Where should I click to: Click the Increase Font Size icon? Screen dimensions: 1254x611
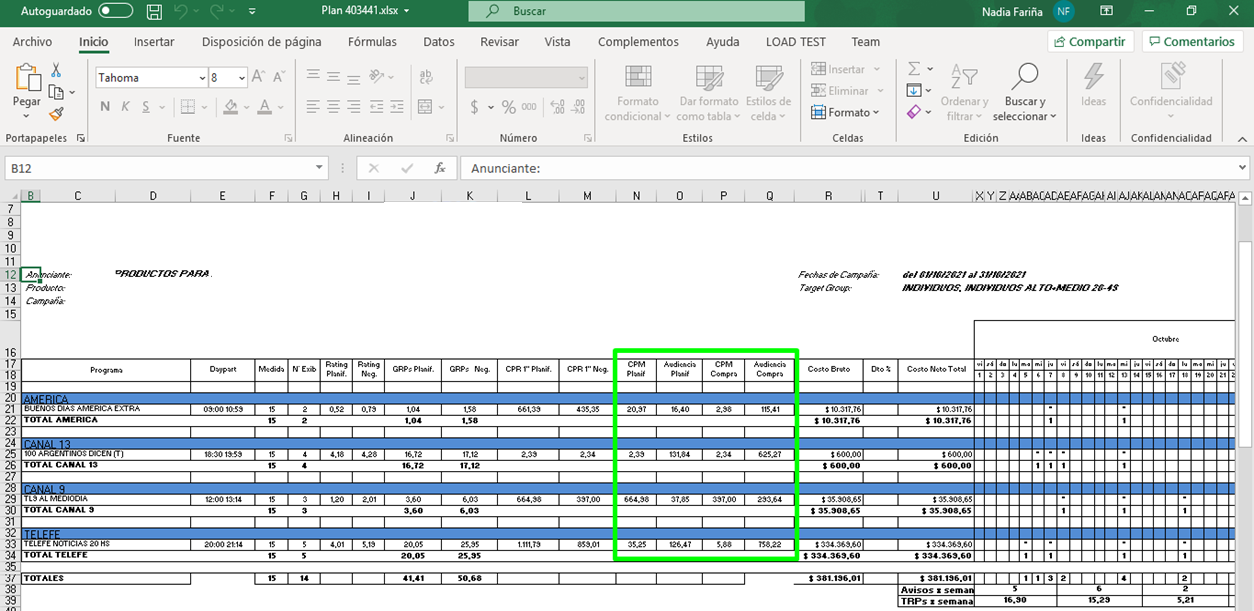click(x=259, y=77)
